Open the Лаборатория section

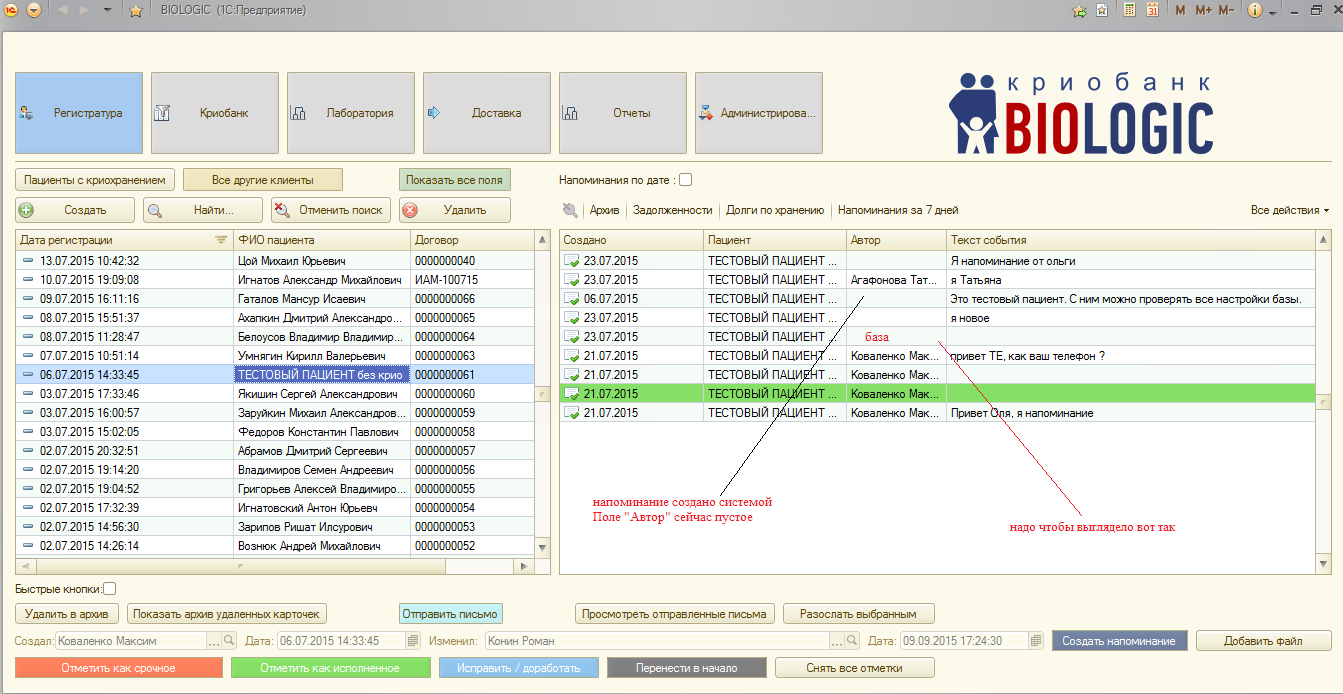pos(351,113)
